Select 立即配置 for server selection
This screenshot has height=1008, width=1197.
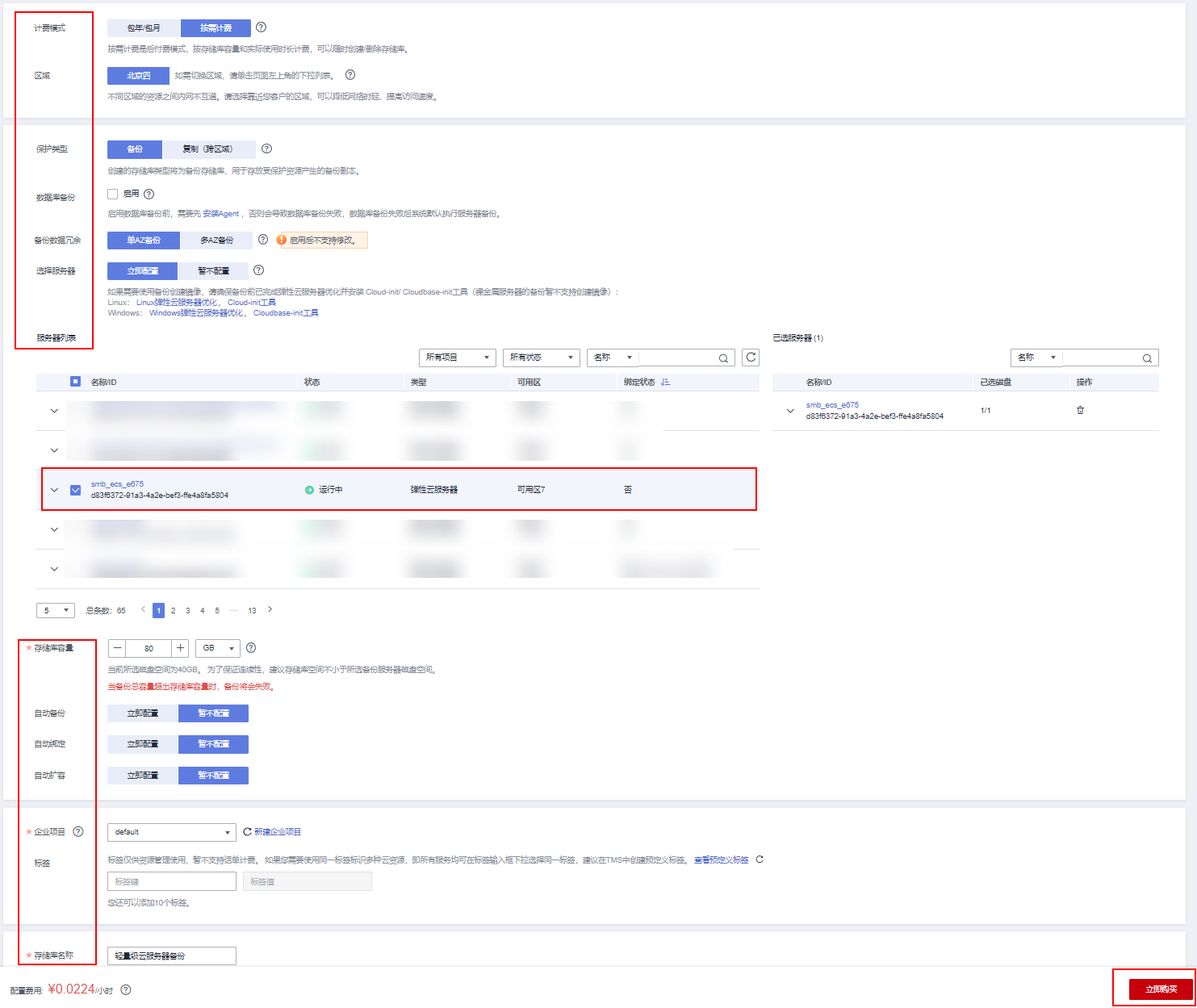[x=142, y=271]
